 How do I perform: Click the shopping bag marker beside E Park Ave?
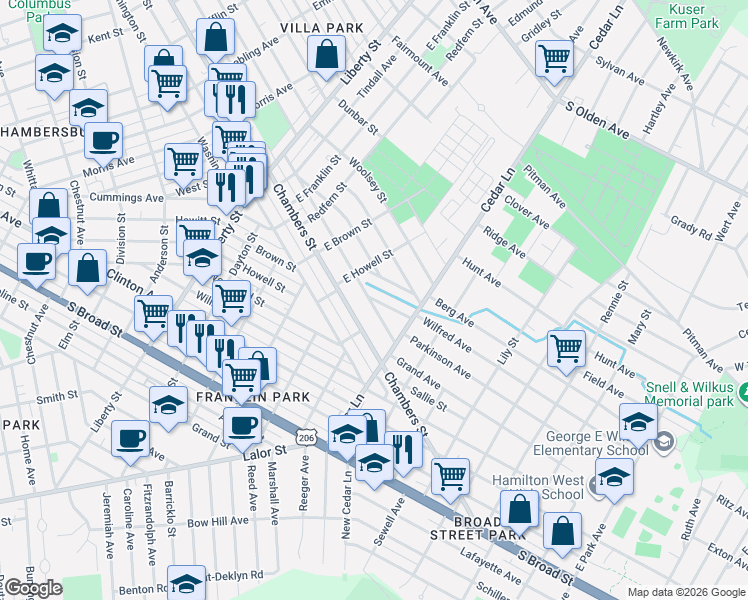pos(563,531)
